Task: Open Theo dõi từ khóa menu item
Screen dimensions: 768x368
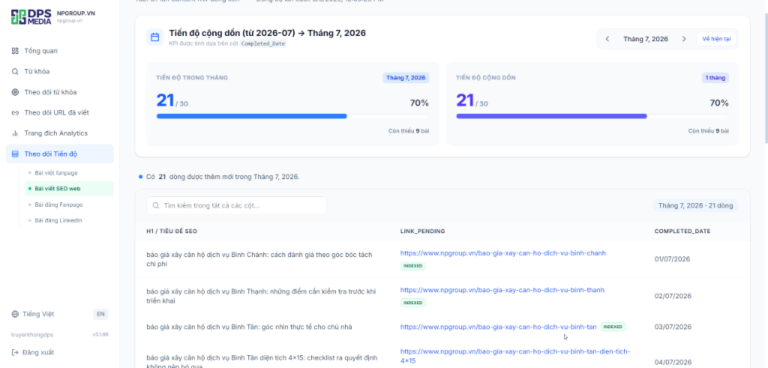Action: (60, 92)
